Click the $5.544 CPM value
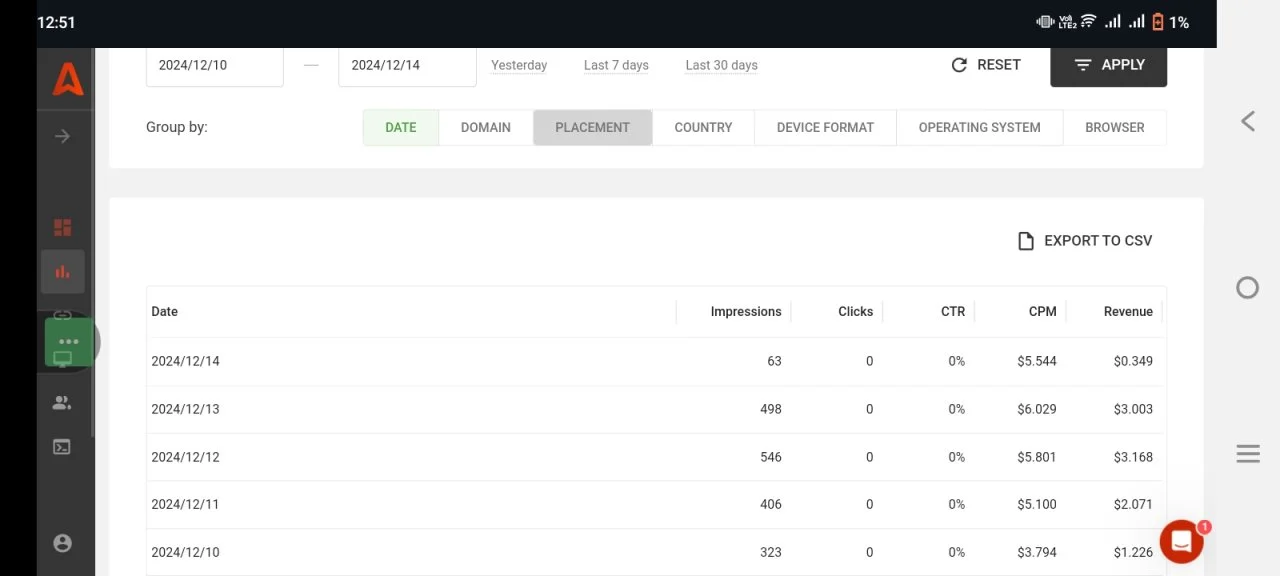The height and width of the screenshot is (576, 1280). pos(1037,361)
